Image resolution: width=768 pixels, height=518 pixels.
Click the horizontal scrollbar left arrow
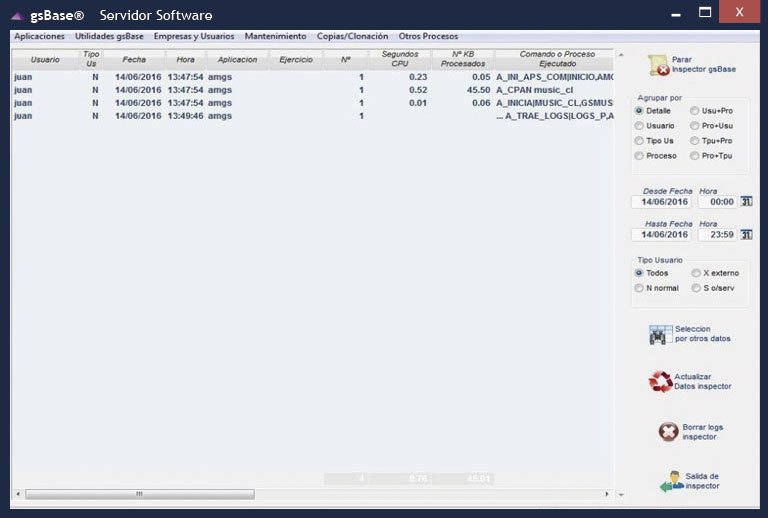18,494
